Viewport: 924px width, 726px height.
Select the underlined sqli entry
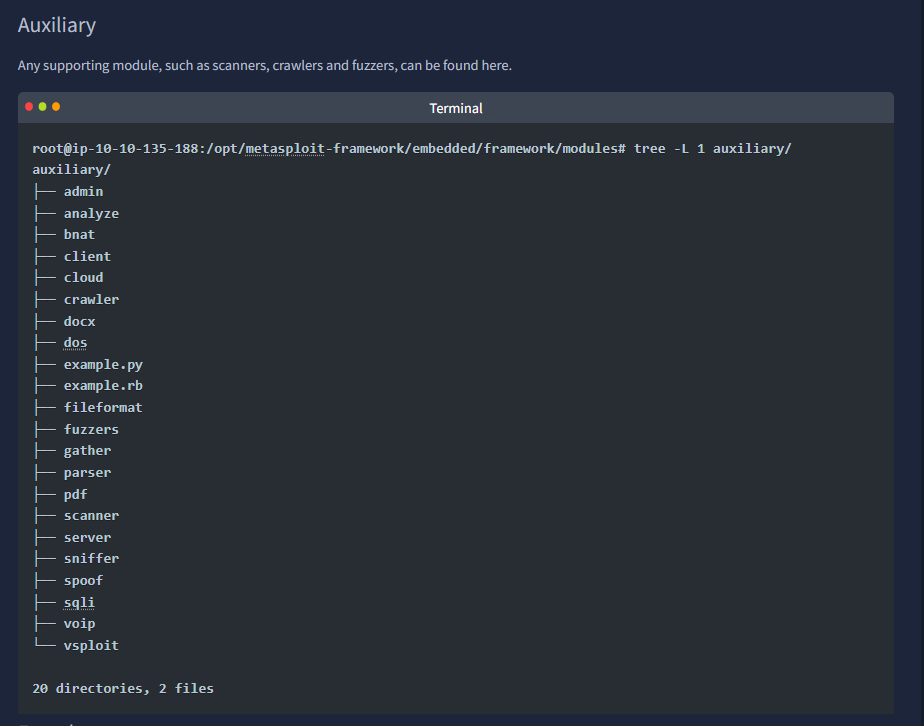pos(79,602)
